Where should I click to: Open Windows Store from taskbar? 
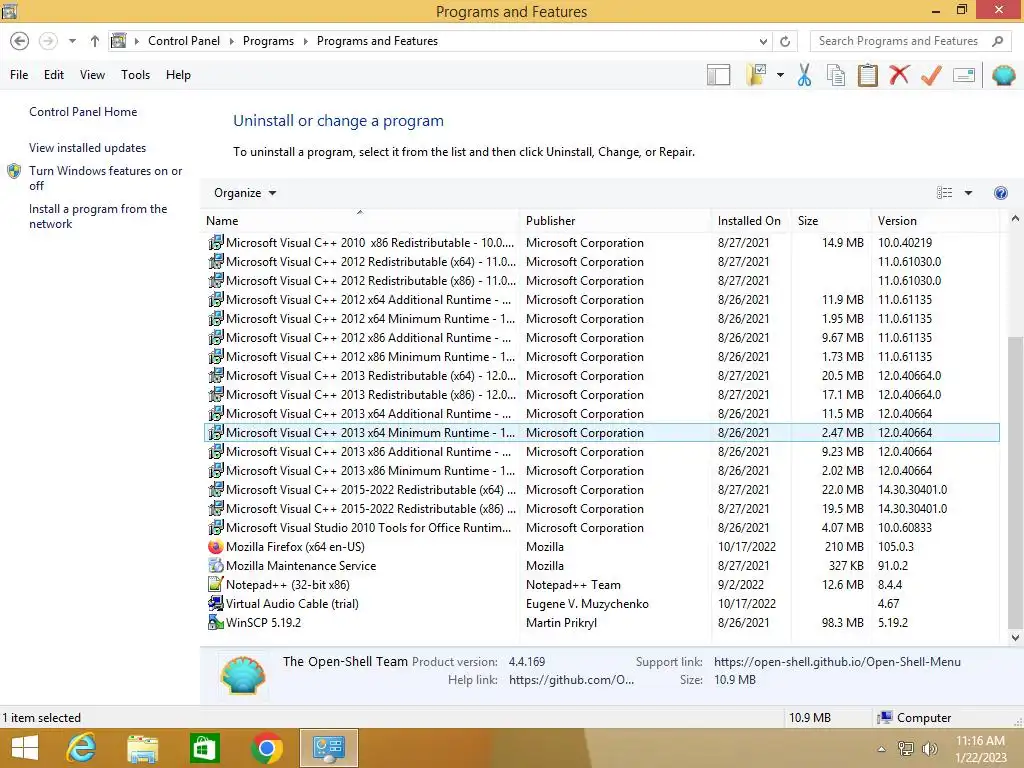204,748
